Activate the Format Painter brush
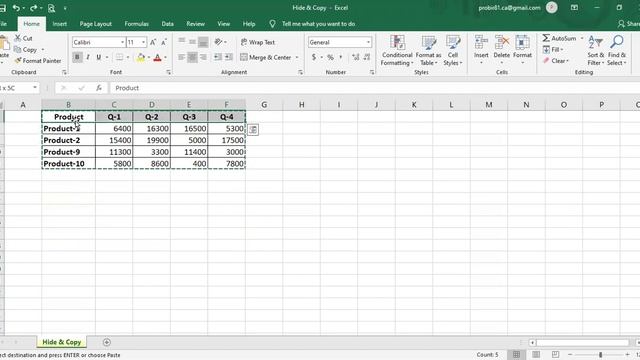The width and height of the screenshot is (640, 360). tap(38, 60)
